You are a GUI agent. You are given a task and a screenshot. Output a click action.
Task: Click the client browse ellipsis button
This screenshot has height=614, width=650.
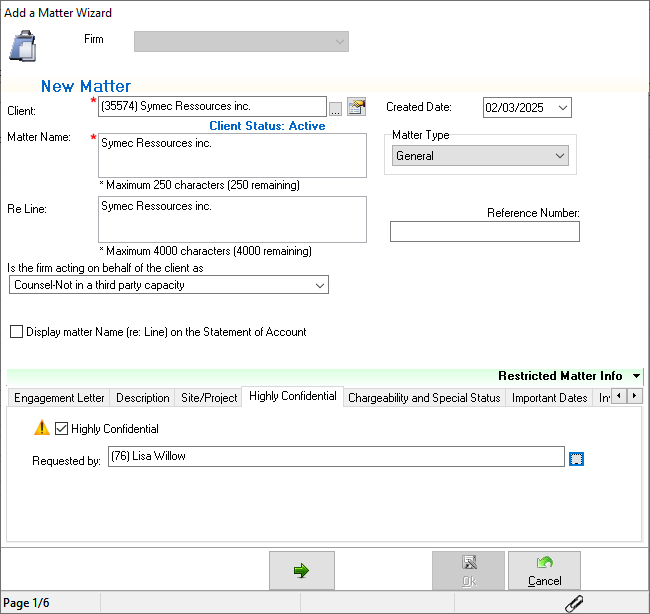click(x=335, y=109)
